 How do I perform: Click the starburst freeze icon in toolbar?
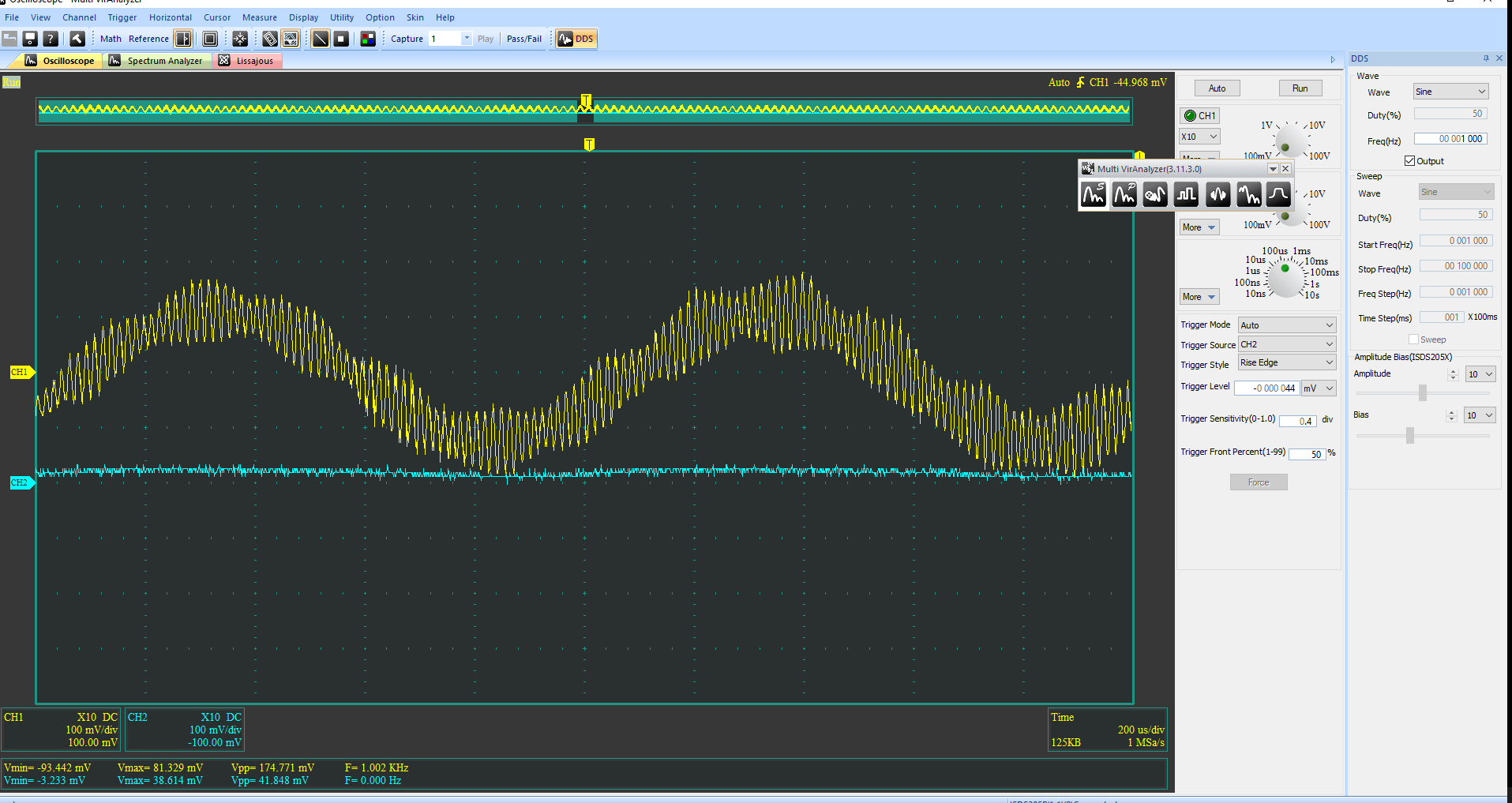[x=240, y=39]
